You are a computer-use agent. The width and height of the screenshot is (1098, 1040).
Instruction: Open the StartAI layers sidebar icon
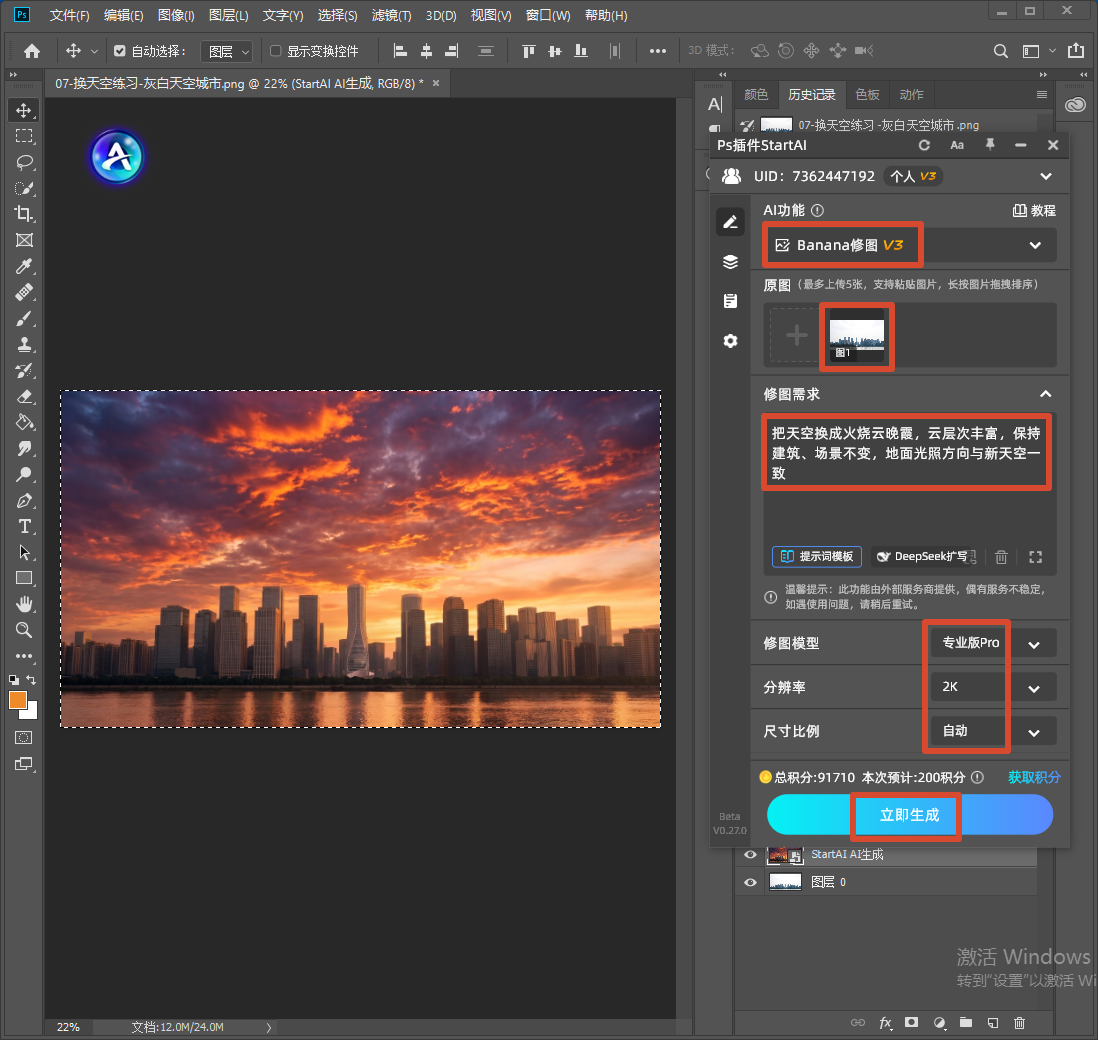pyautogui.click(x=730, y=262)
